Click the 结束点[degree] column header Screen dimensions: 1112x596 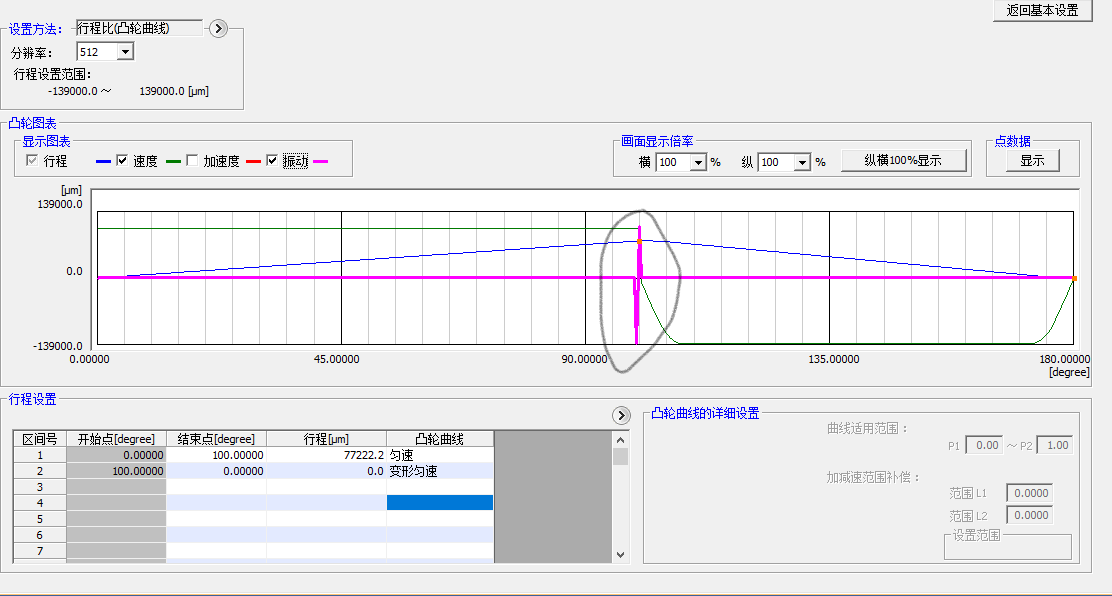pyautogui.click(x=216, y=439)
